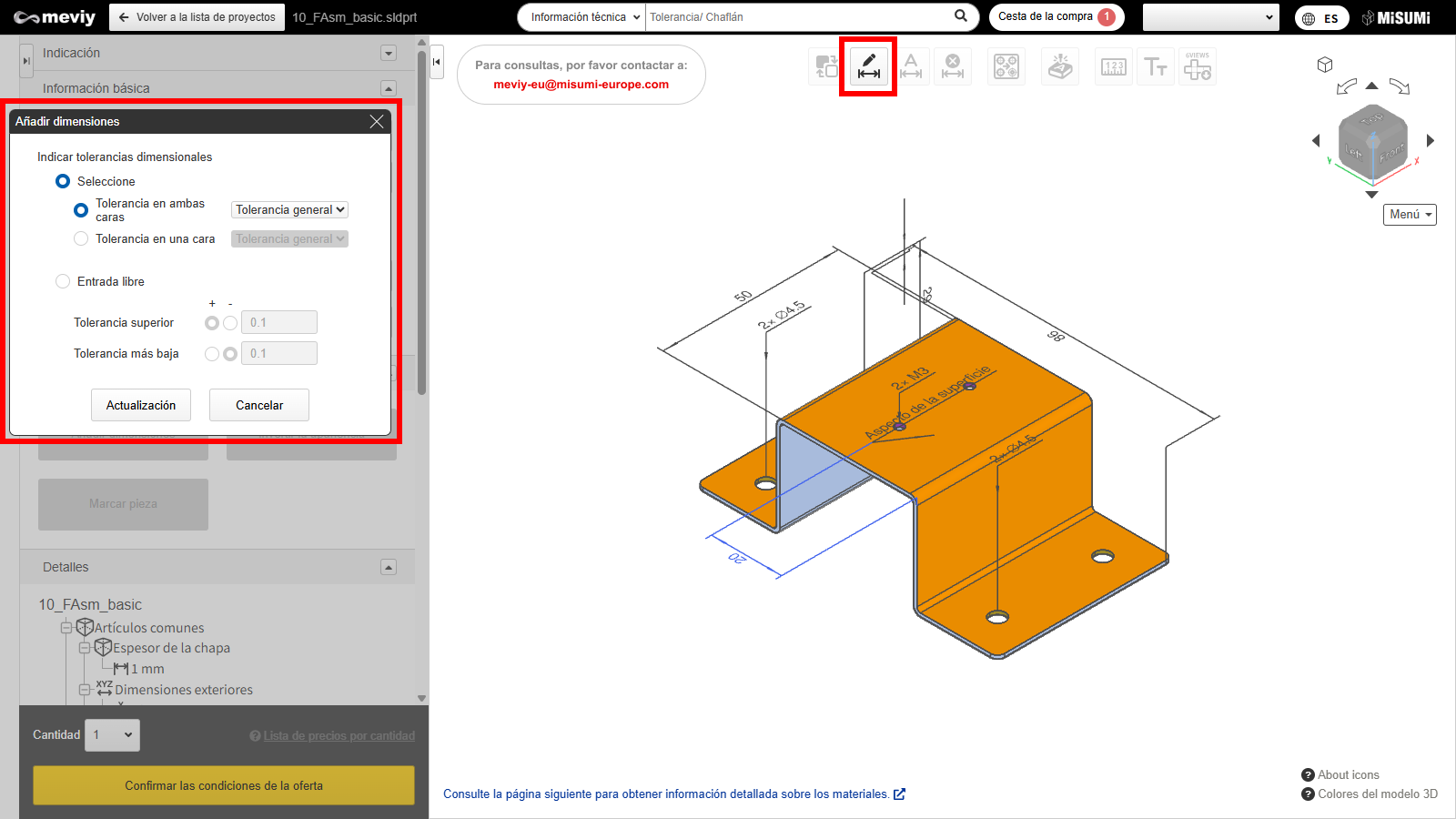This screenshot has height=819, width=1456.
Task: Open the 'Tolerancia general' dropdown
Action: click(x=289, y=209)
